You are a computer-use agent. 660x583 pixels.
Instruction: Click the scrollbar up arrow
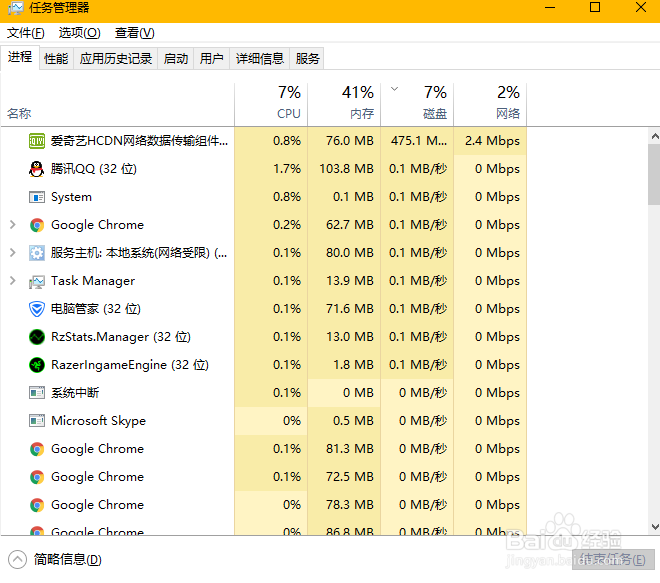tap(655, 136)
